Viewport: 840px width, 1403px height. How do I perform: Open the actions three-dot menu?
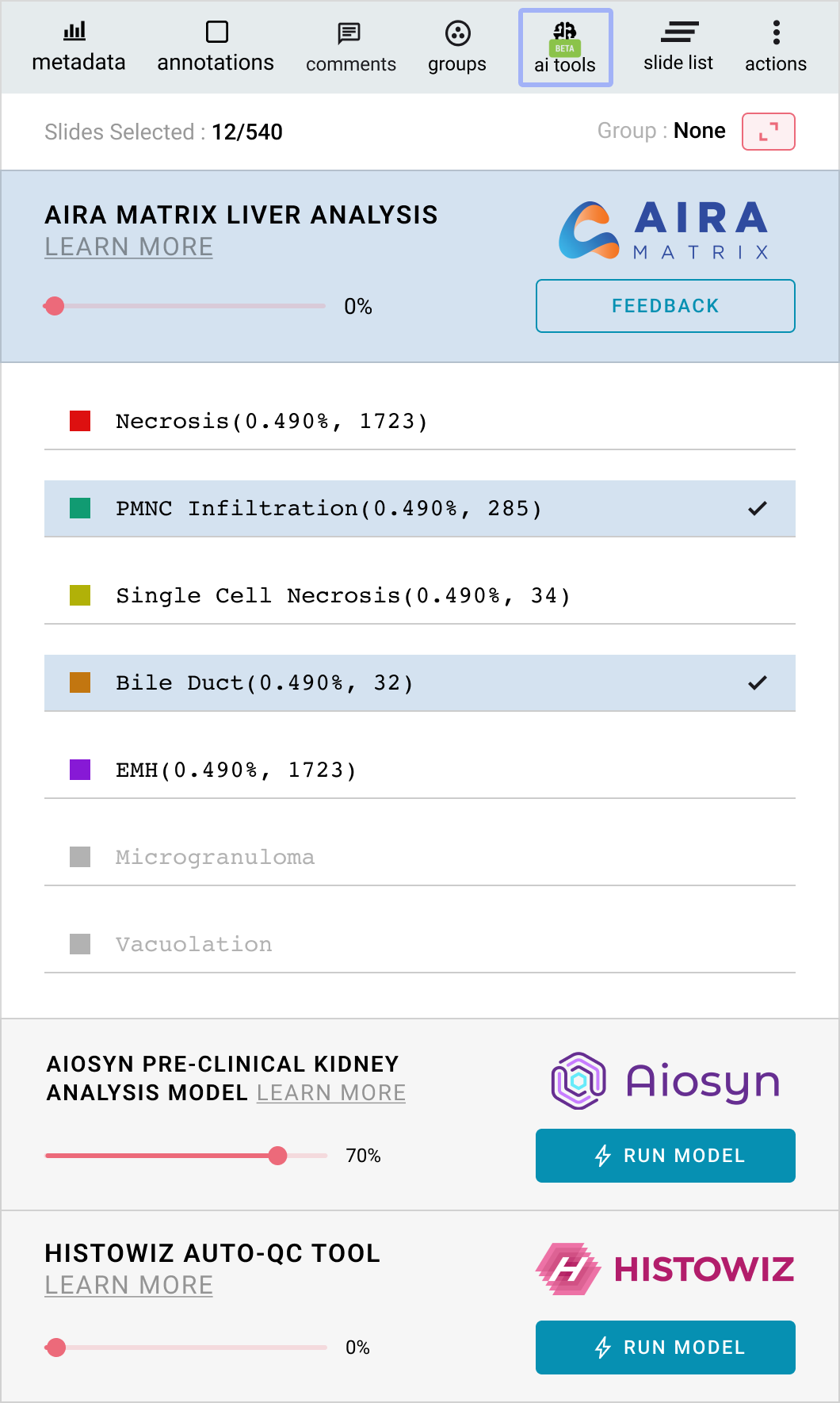777,32
